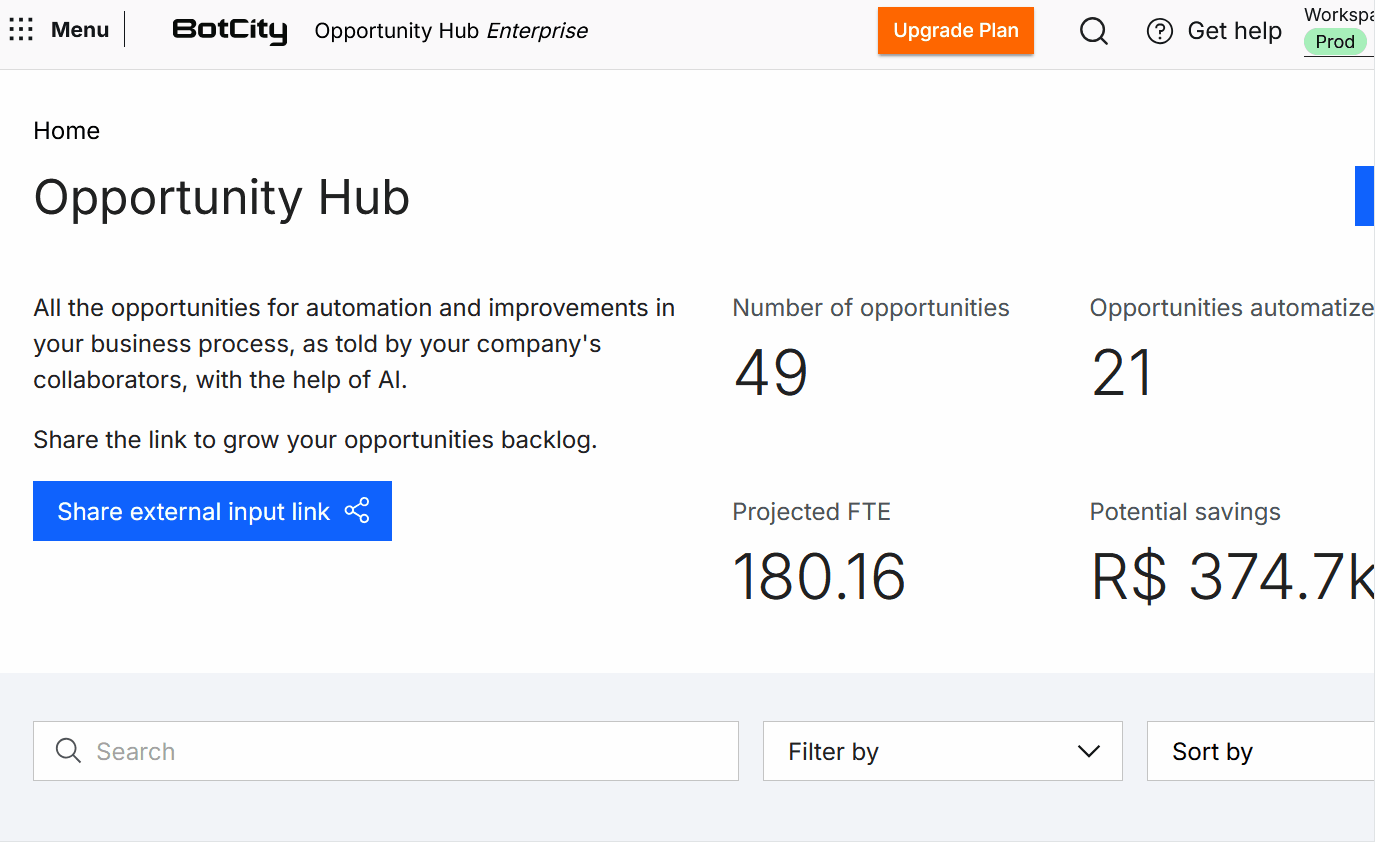Open the Sort by dropdown
Image resolution: width=1375 pixels, height=842 pixels.
(x=1260, y=751)
